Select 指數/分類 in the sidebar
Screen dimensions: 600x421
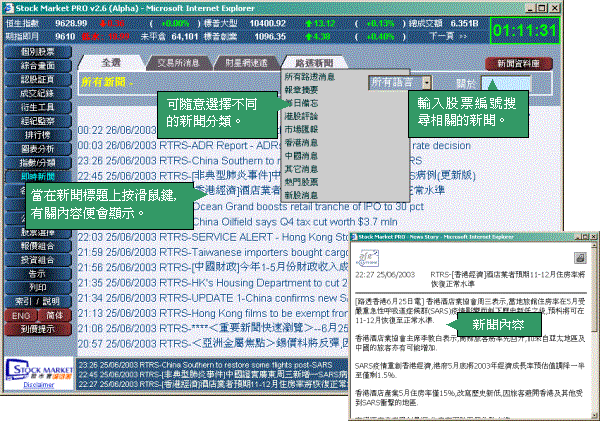38,162
